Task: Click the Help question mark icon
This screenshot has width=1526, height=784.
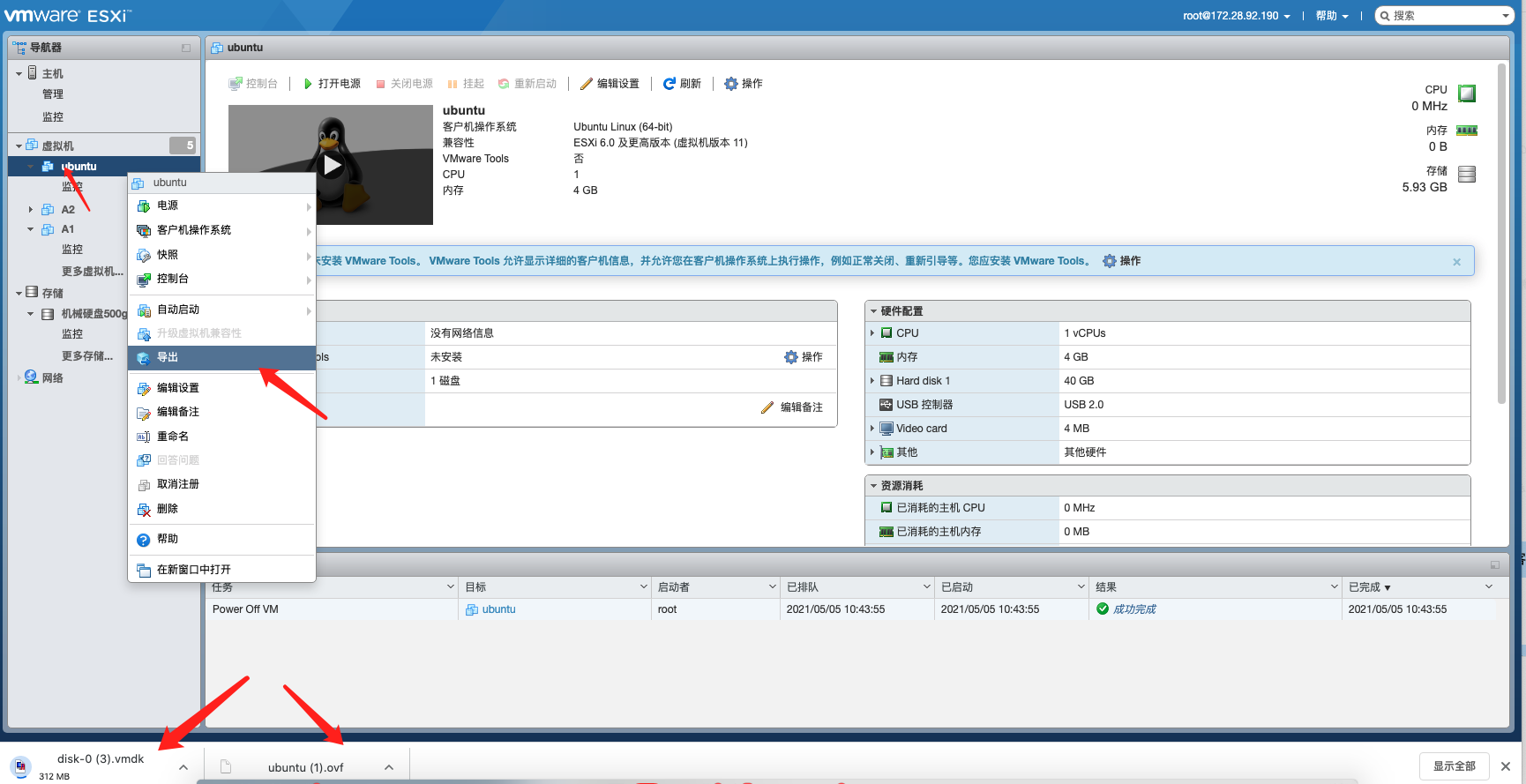Action: pyautogui.click(x=144, y=540)
